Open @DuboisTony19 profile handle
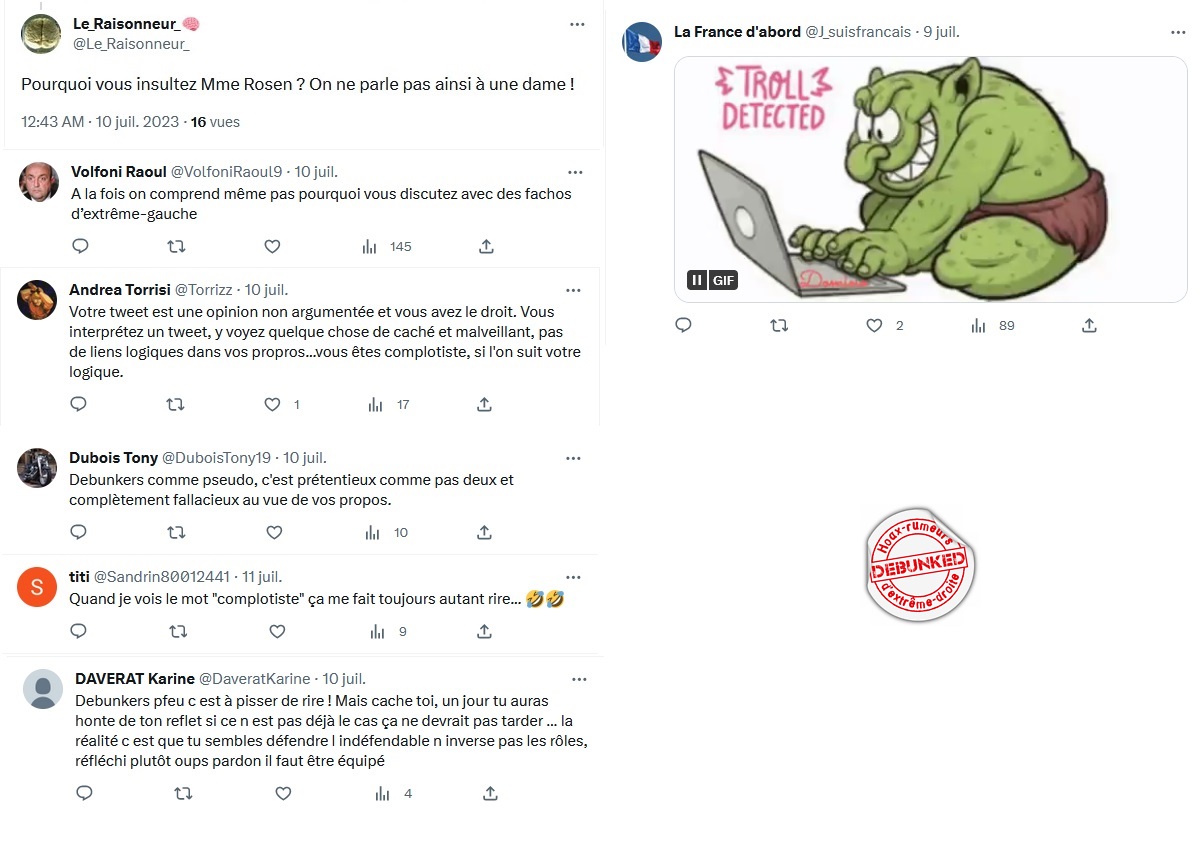 pos(216,457)
